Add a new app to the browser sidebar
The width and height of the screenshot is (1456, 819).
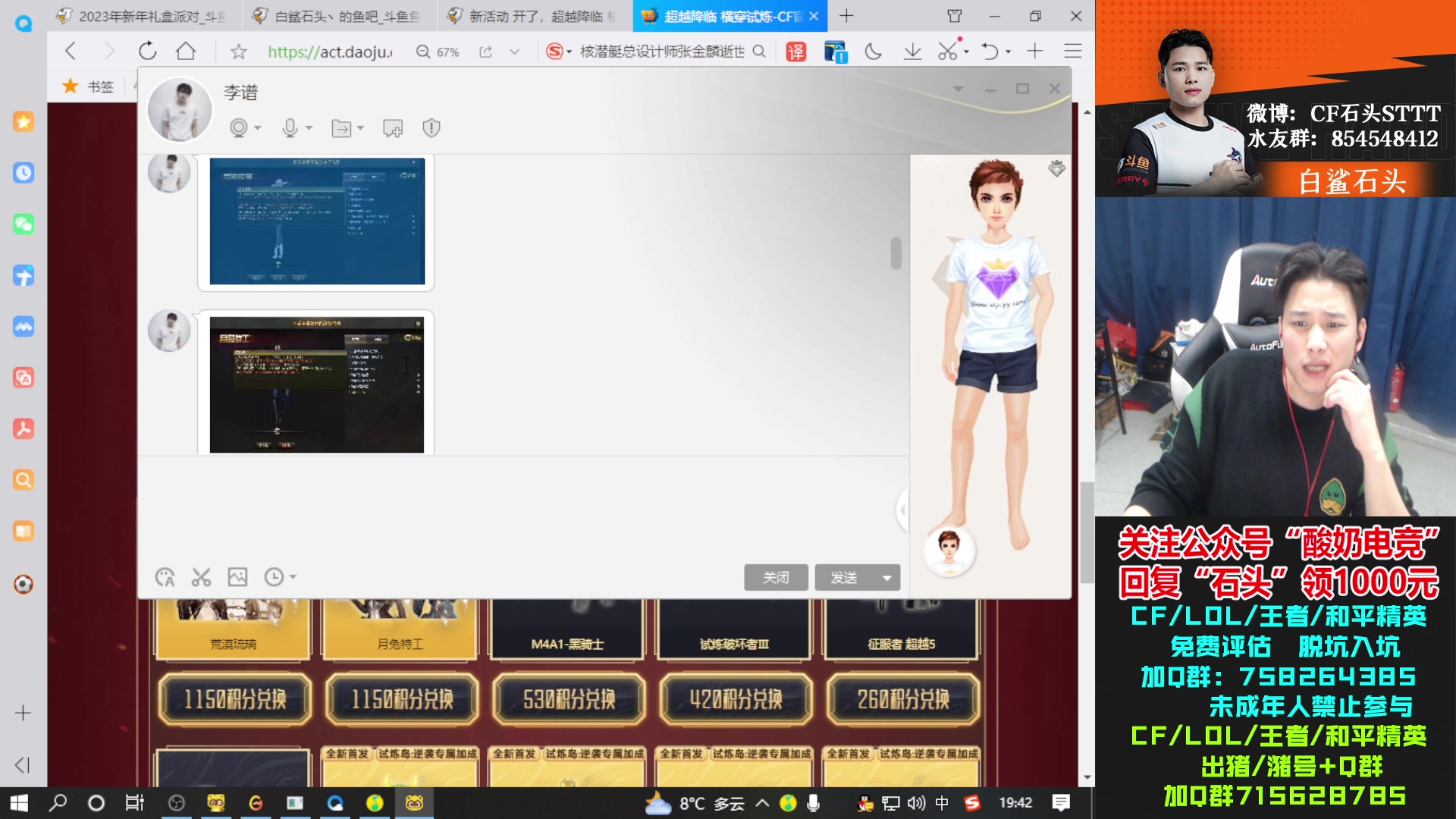23,713
